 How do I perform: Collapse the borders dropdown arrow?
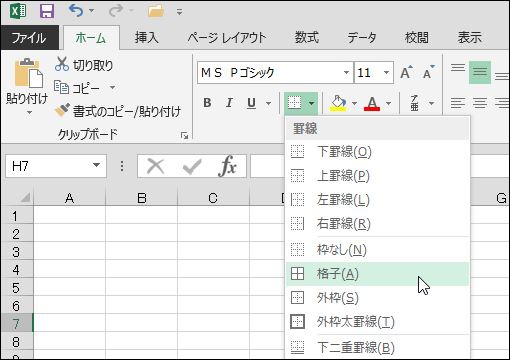click(x=311, y=103)
